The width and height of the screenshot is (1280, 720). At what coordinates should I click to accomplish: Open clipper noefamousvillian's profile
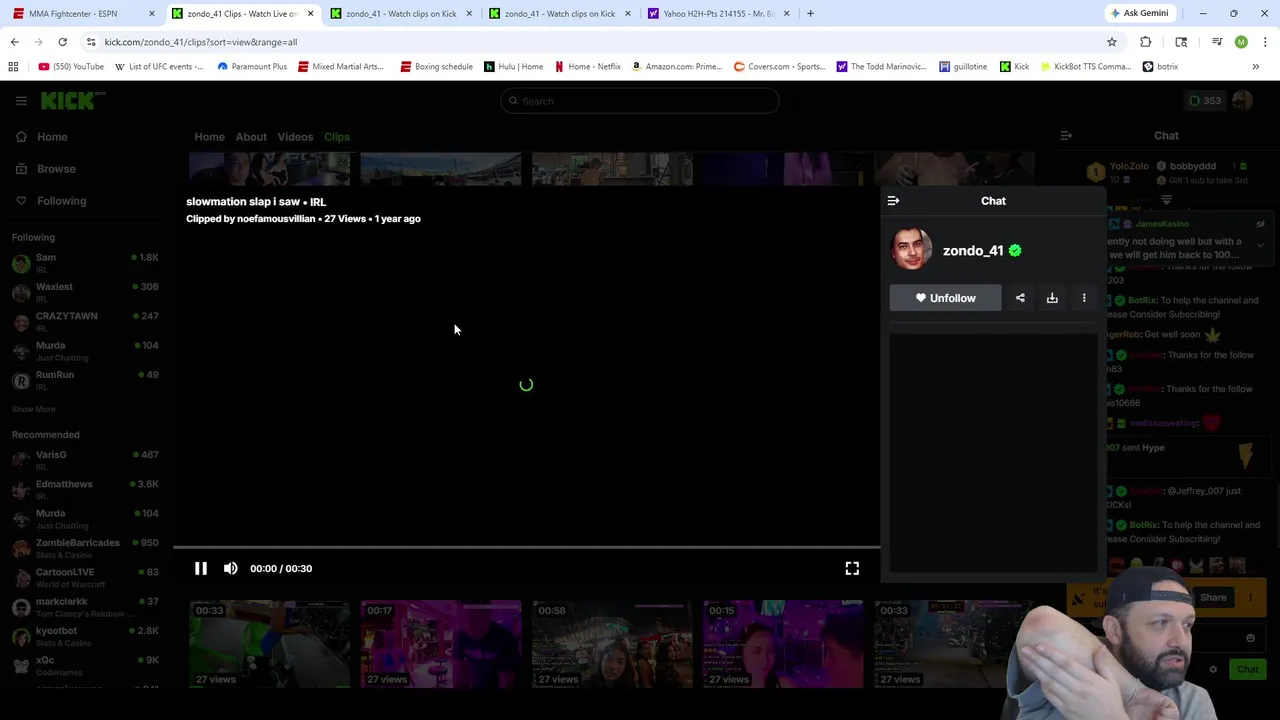pos(276,219)
